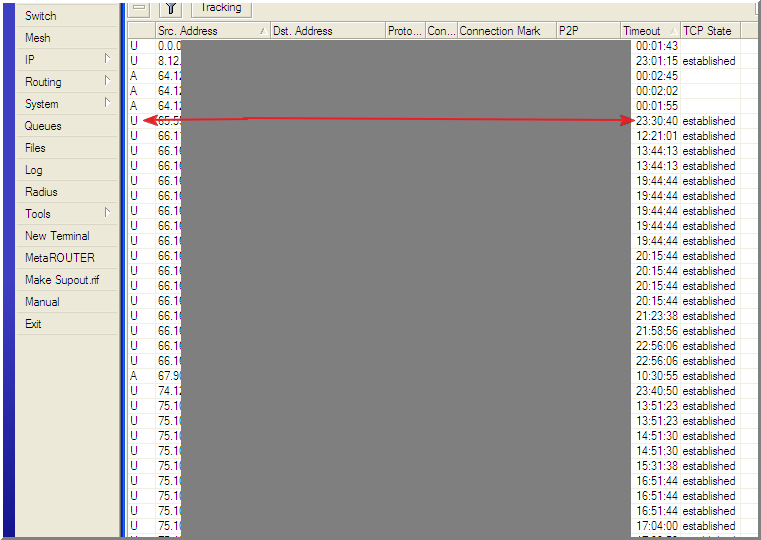Screen dimensions: 761x540
Task: Click the remove (minus) toolbar button
Action: click(x=139, y=8)
